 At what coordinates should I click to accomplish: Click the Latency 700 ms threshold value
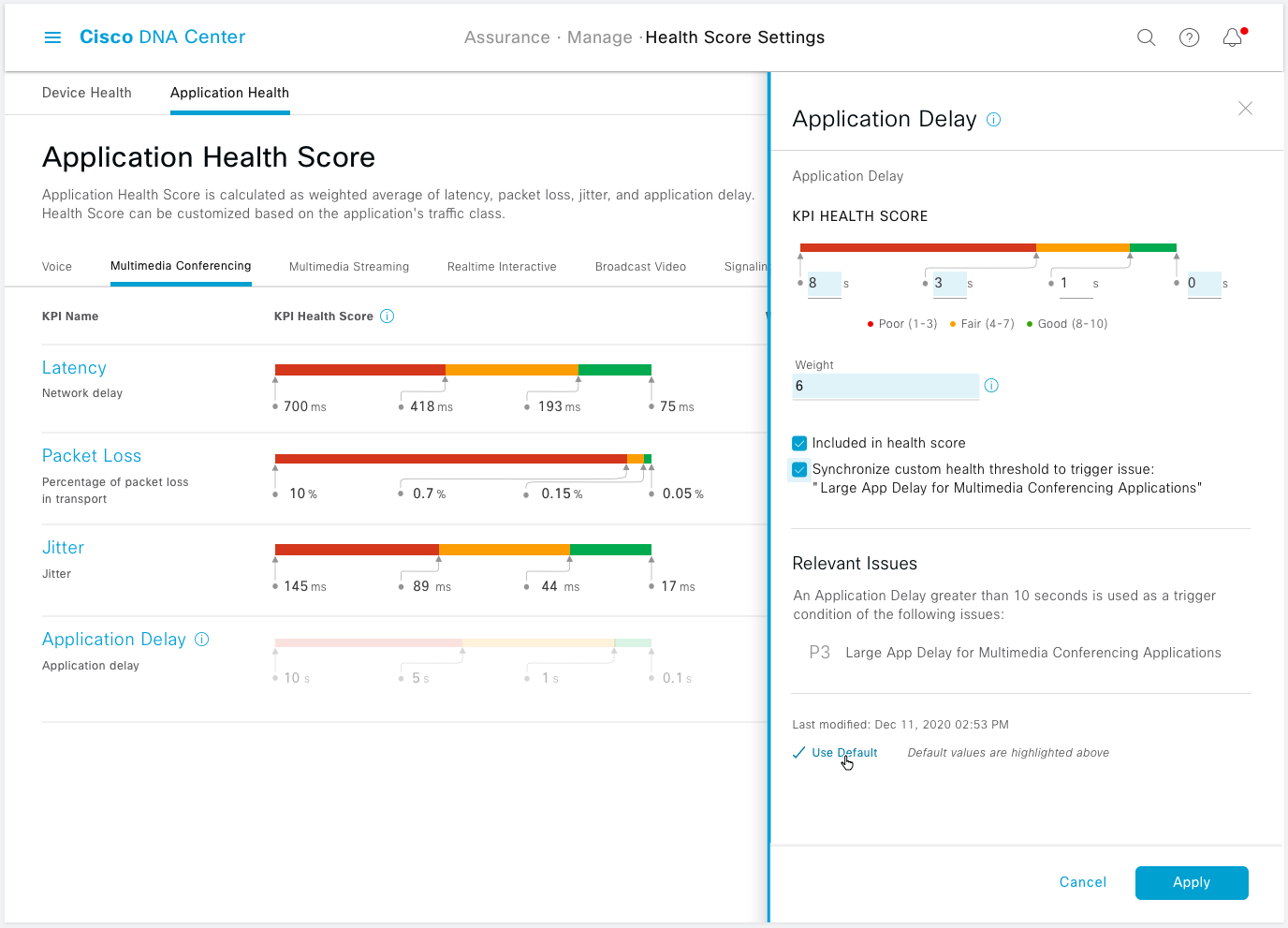(305, 406)
